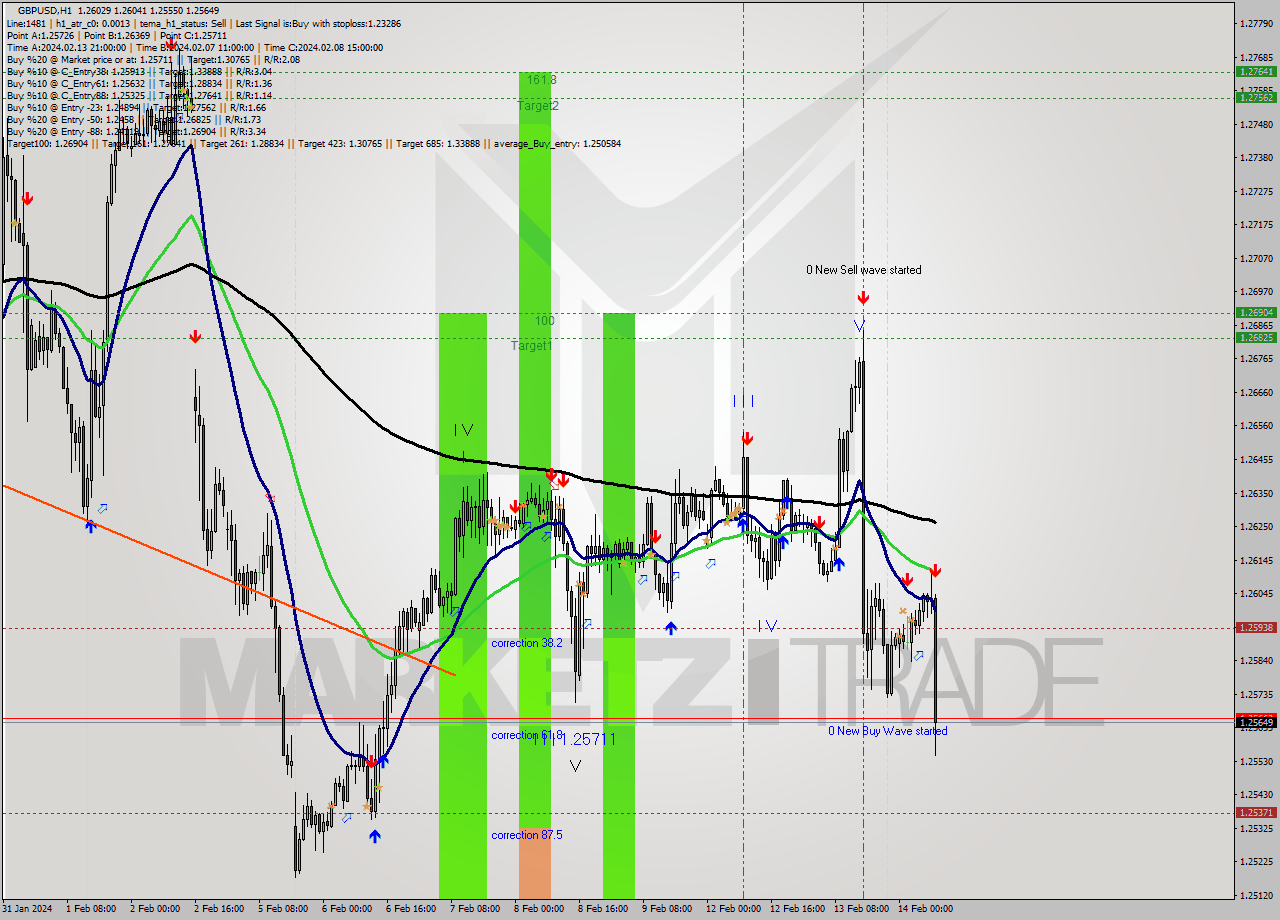Click the green 1.27641 price level tag
Viewport: 1280px width, 920px height.
1255,72
